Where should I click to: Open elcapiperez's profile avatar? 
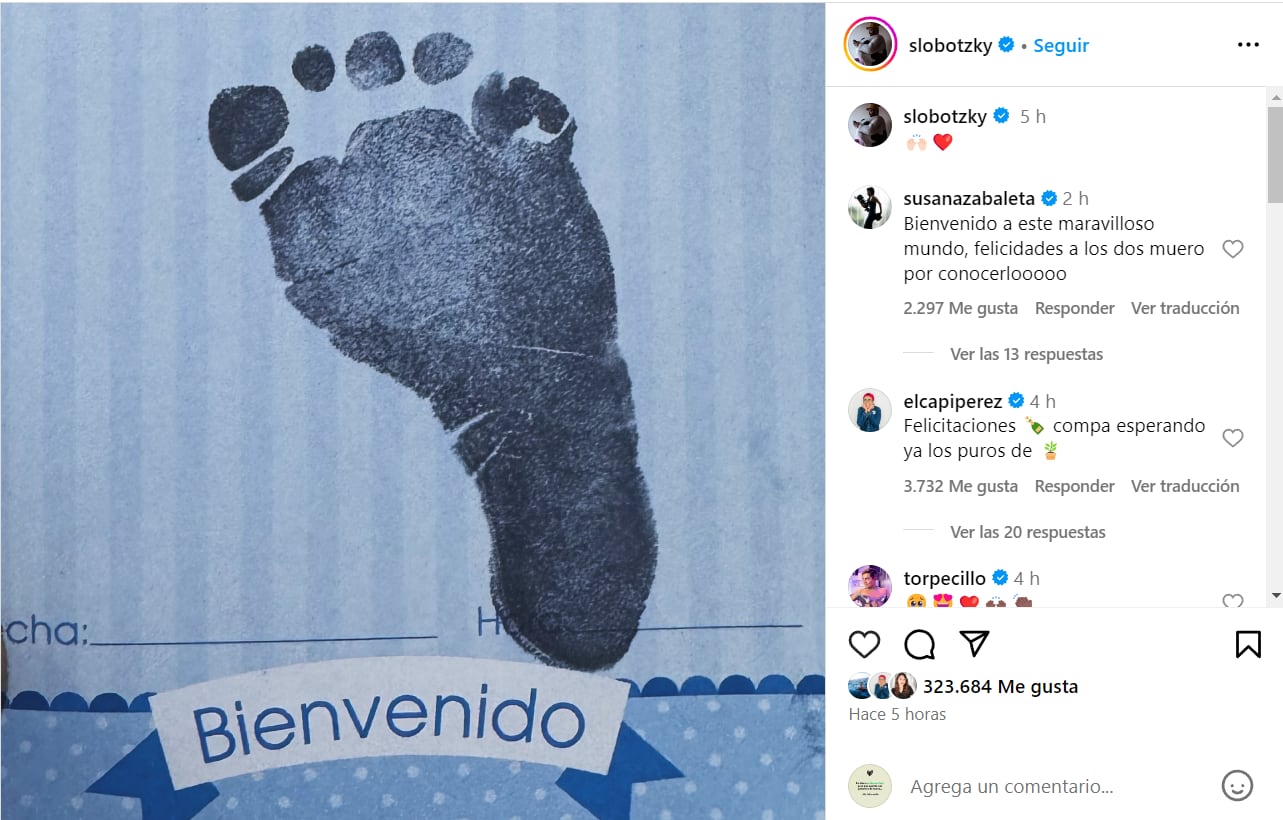point(870,410)
